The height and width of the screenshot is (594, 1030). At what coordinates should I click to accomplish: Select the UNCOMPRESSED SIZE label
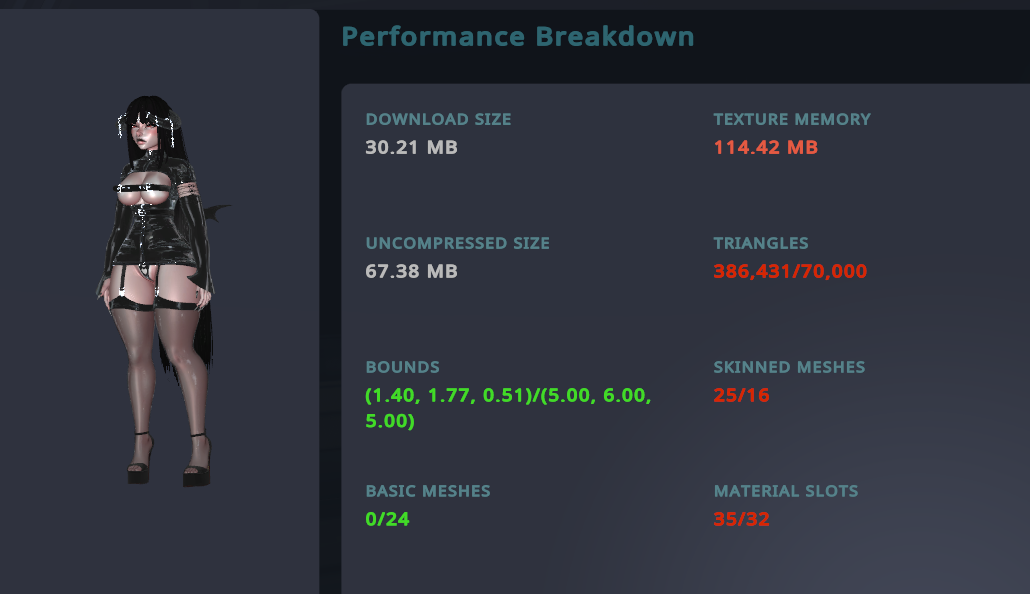pos(457,243)
